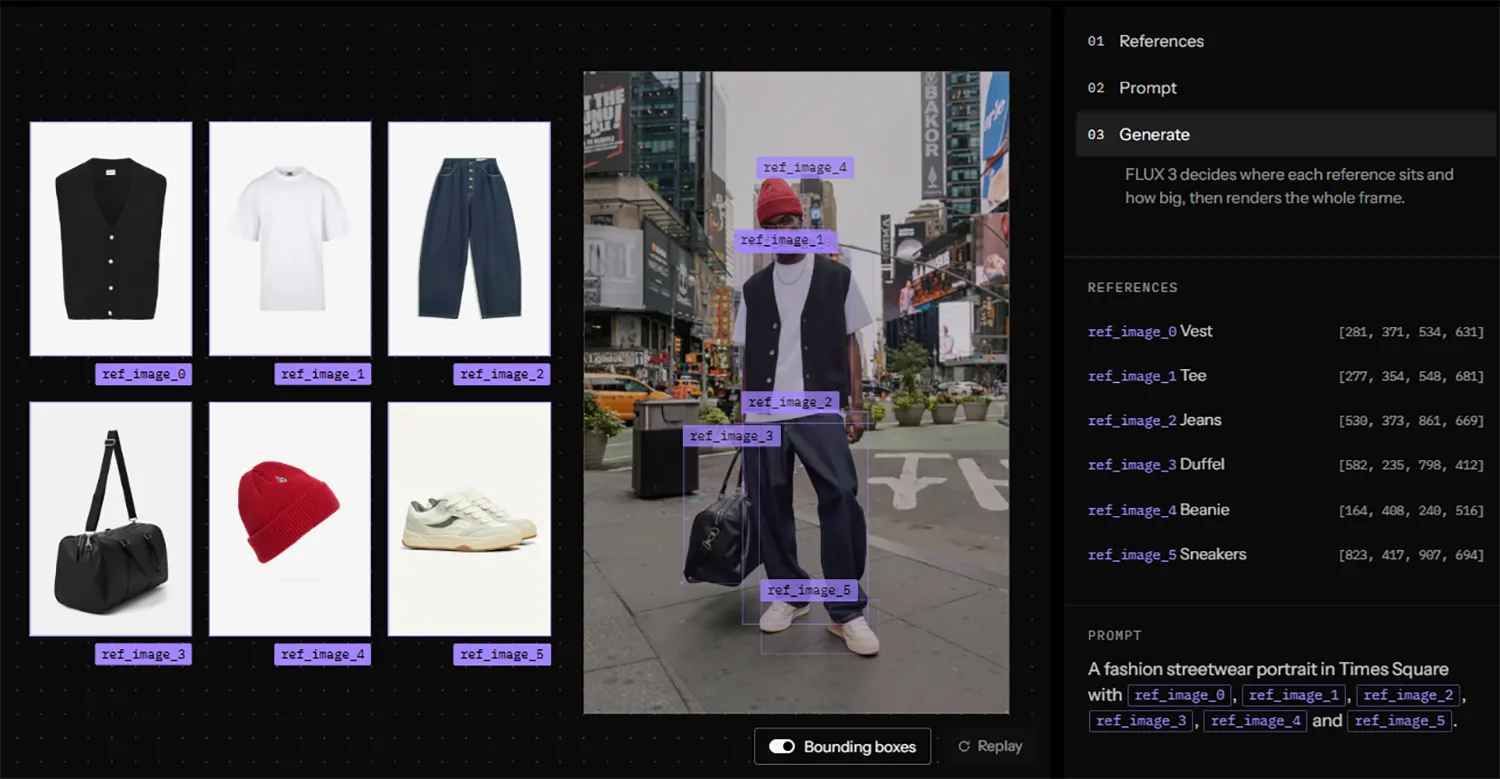This screenshot has width=1500, height=779.
Task: Click the ref_image_5 chip in the prompt
Action: click(x=1399, y=721)
